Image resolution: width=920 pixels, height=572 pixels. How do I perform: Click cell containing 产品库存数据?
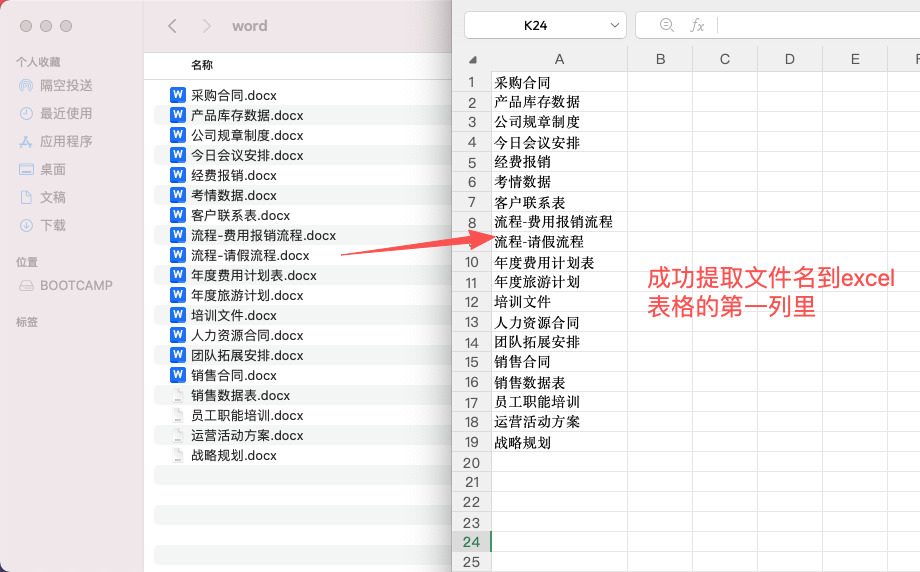coord(559,102)
